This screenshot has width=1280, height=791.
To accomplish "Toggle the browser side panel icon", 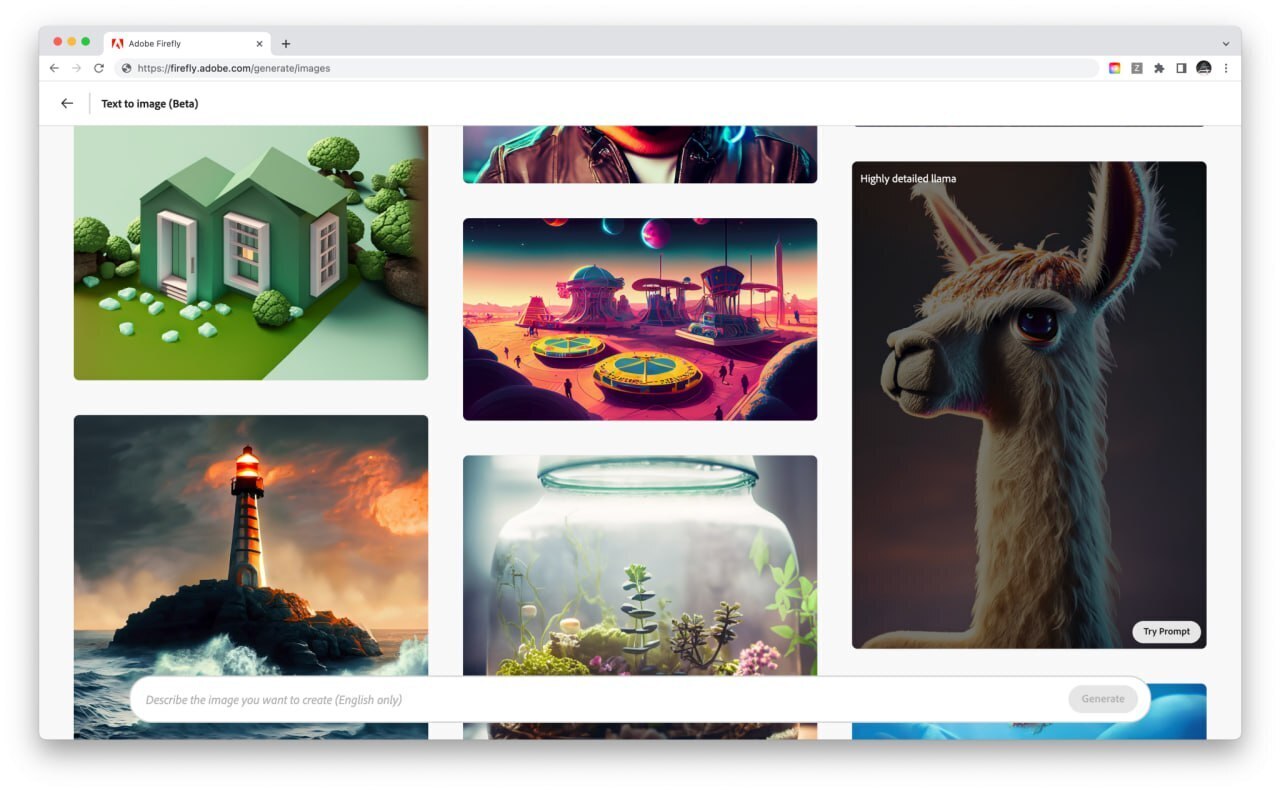I will click(x=1181, y=68).
